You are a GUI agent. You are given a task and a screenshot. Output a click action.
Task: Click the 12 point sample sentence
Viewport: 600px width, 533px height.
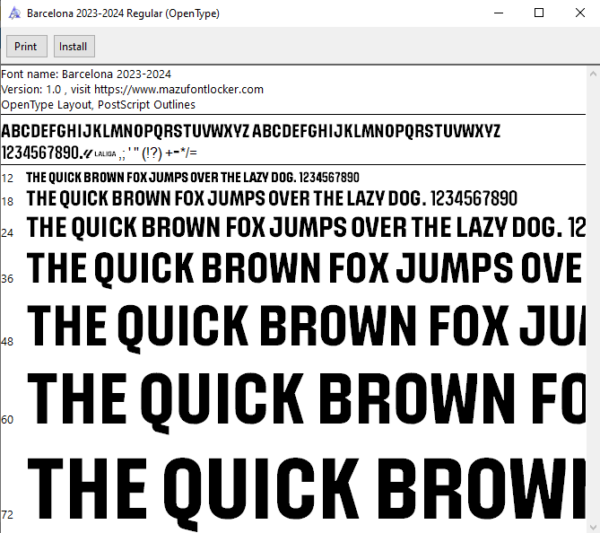tap(192, 178)
